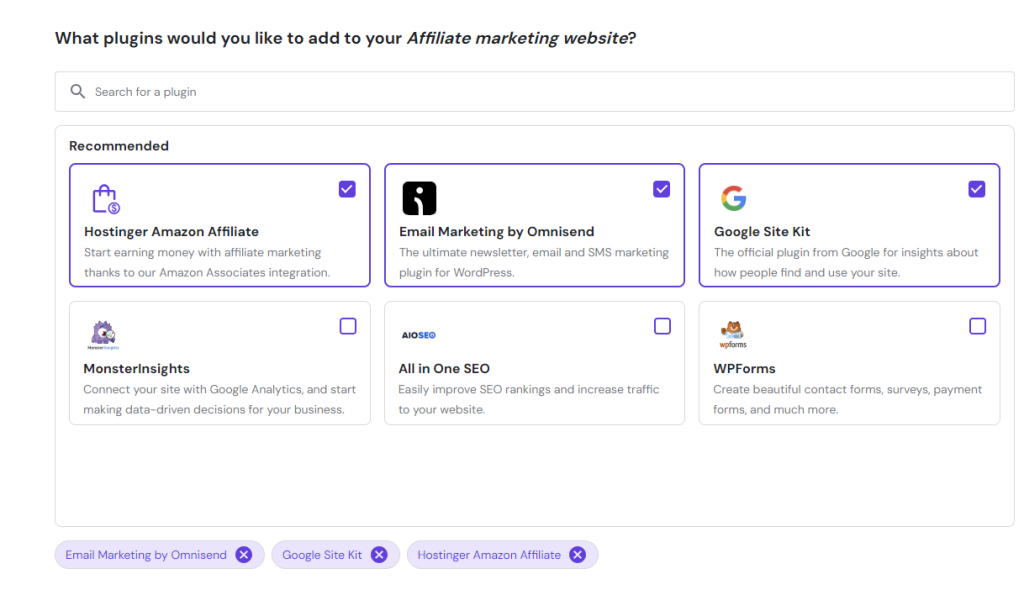The height and width of the screenshot is (595, 1024).
Task: Remove the Email Marketing by Omnisend tag
Action: click(x=244, y=555)
